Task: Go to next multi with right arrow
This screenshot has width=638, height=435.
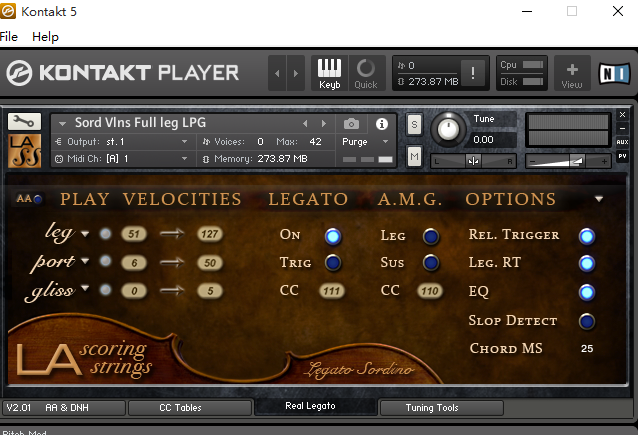Action: point(296,73)
